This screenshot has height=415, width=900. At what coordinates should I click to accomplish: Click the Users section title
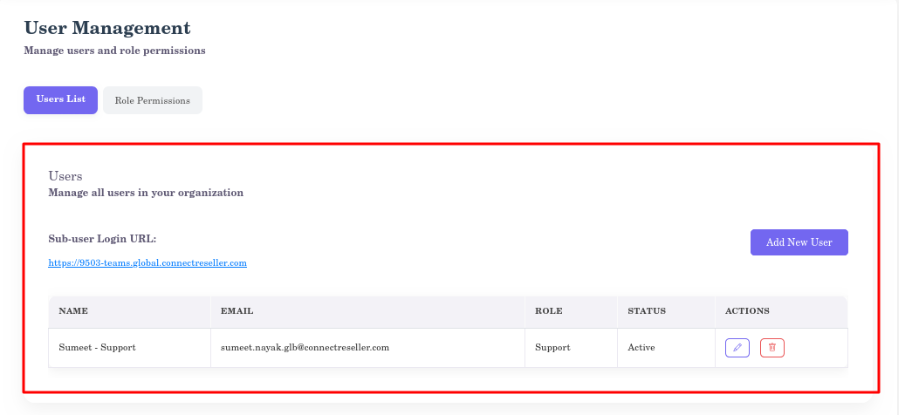click(x=65, y=176)
